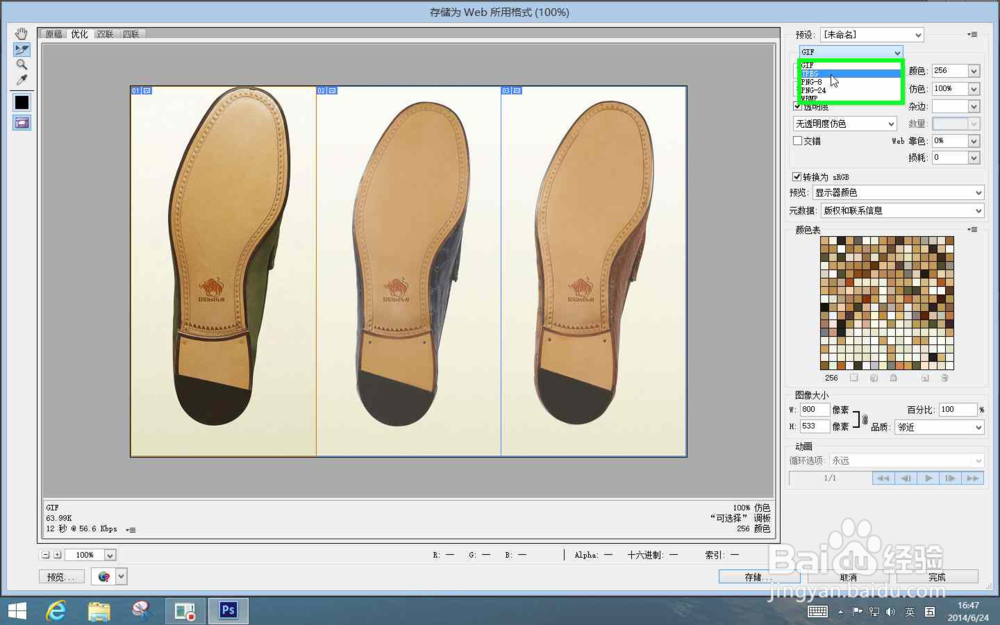Click the image width field showing 800
Image resolution: width=1000 pixels, height=625 pixels.
click(814, 409)
